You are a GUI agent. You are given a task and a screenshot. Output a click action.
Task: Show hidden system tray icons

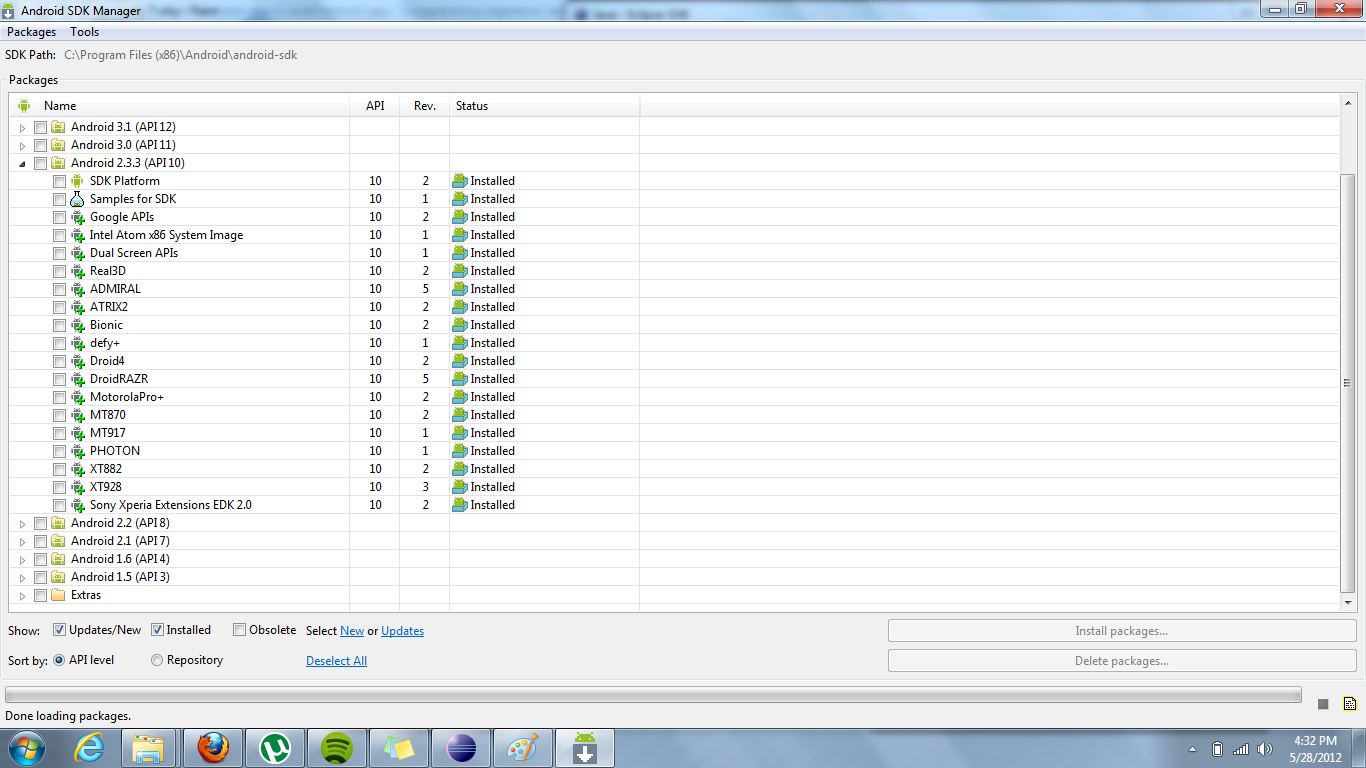[1193, 749]
